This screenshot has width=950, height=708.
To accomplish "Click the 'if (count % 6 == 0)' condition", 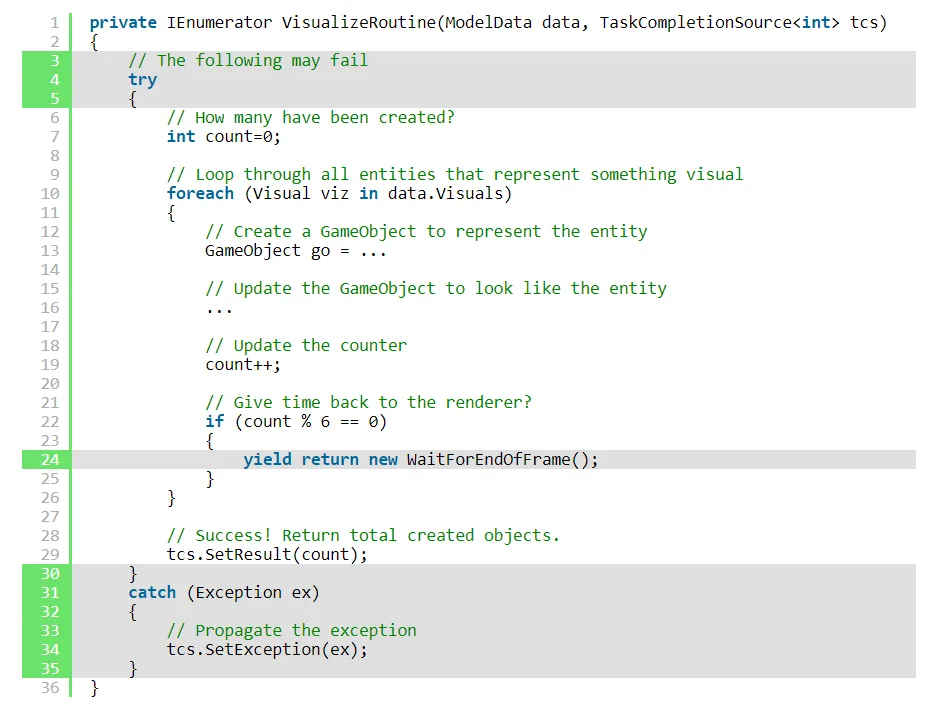I will tap(296, 422).
